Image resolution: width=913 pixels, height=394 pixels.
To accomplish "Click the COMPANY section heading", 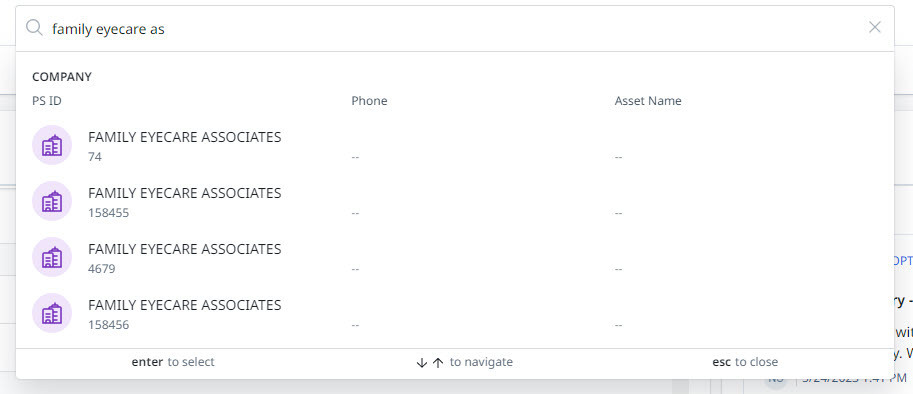I will click(62, 77).
